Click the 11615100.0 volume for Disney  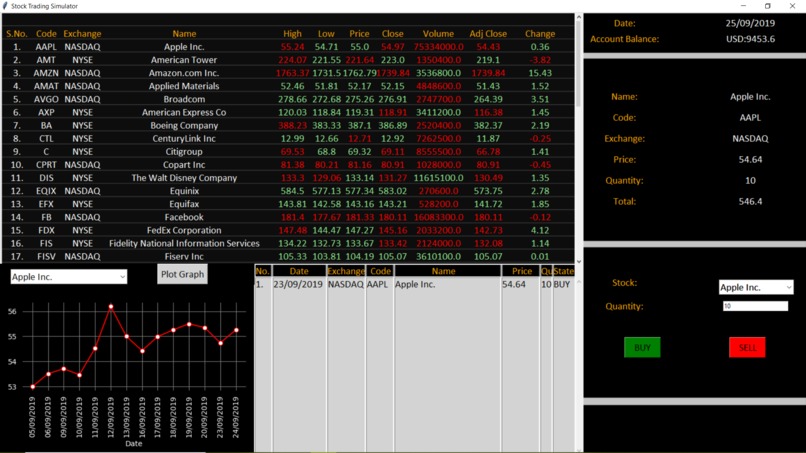coord(438,178)
